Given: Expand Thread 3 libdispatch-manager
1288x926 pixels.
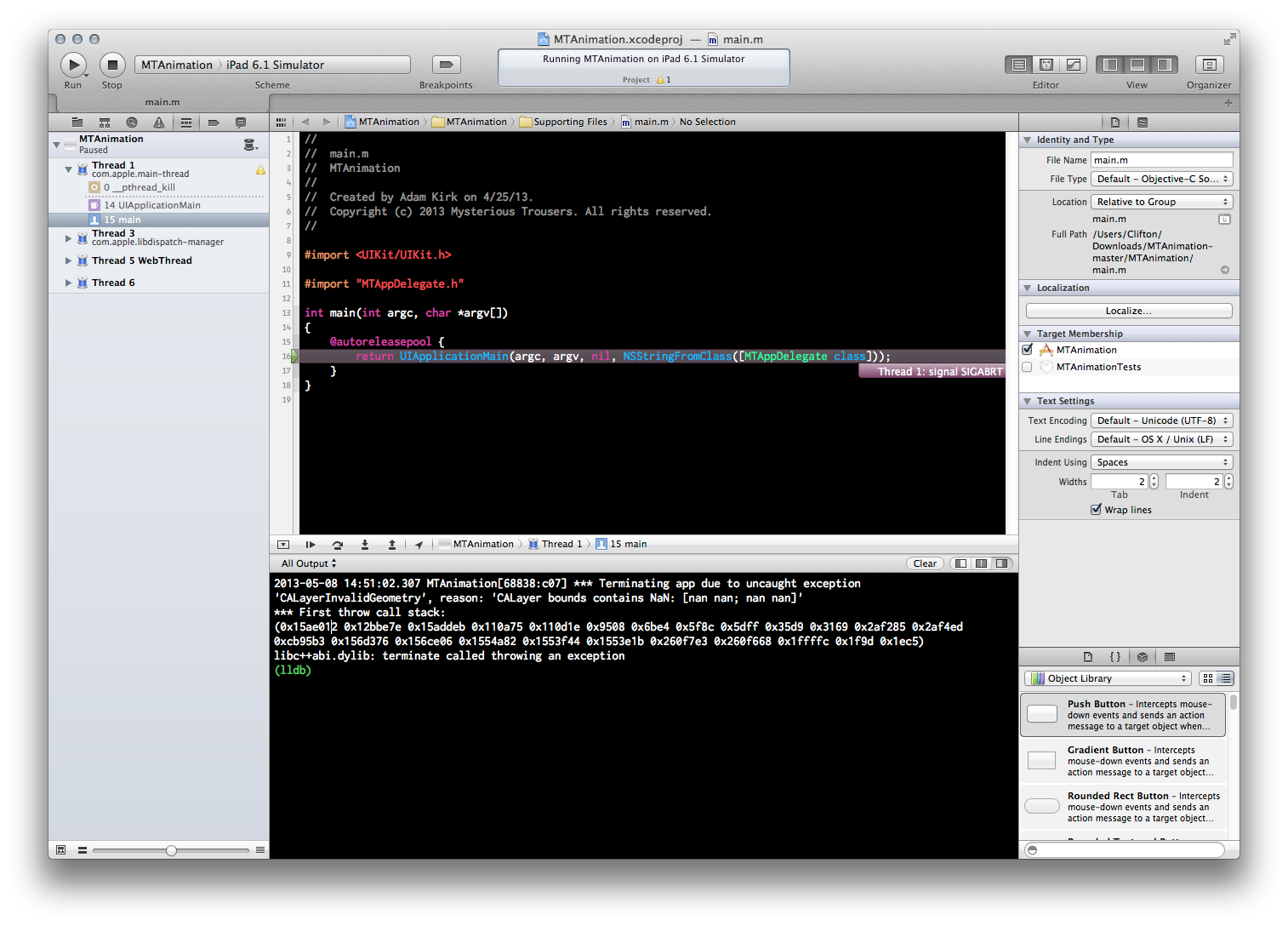Looking at the screenshot, I should (x=69, y=237).
